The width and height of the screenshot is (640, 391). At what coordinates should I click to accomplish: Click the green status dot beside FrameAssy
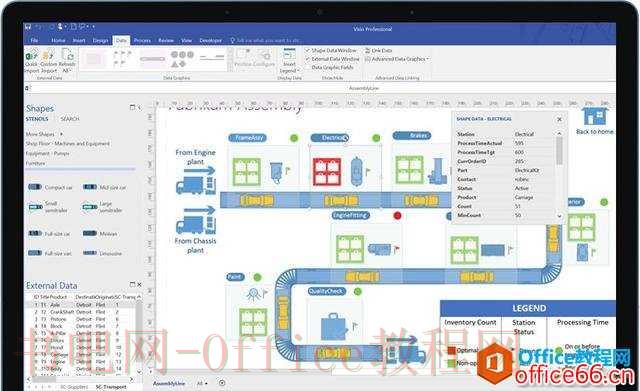[x=294, y=138]
